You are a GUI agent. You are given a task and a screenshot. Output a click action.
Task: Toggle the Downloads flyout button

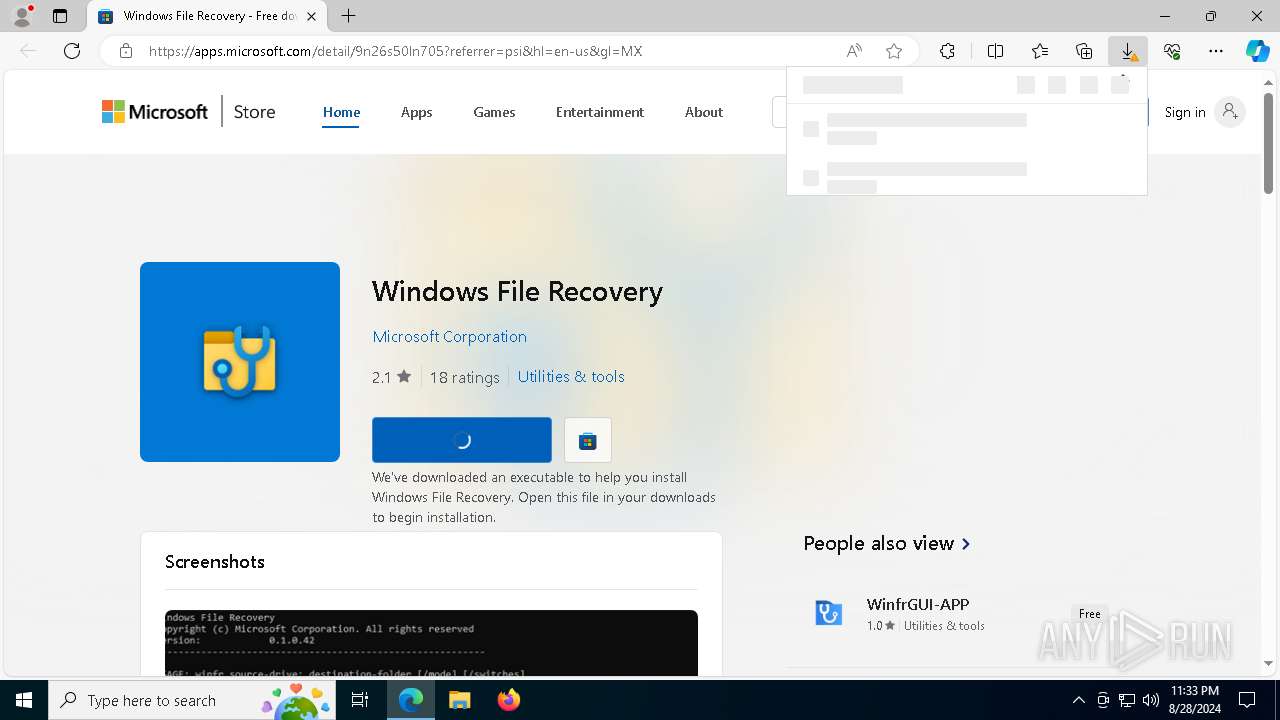(x=1128, y=51)
